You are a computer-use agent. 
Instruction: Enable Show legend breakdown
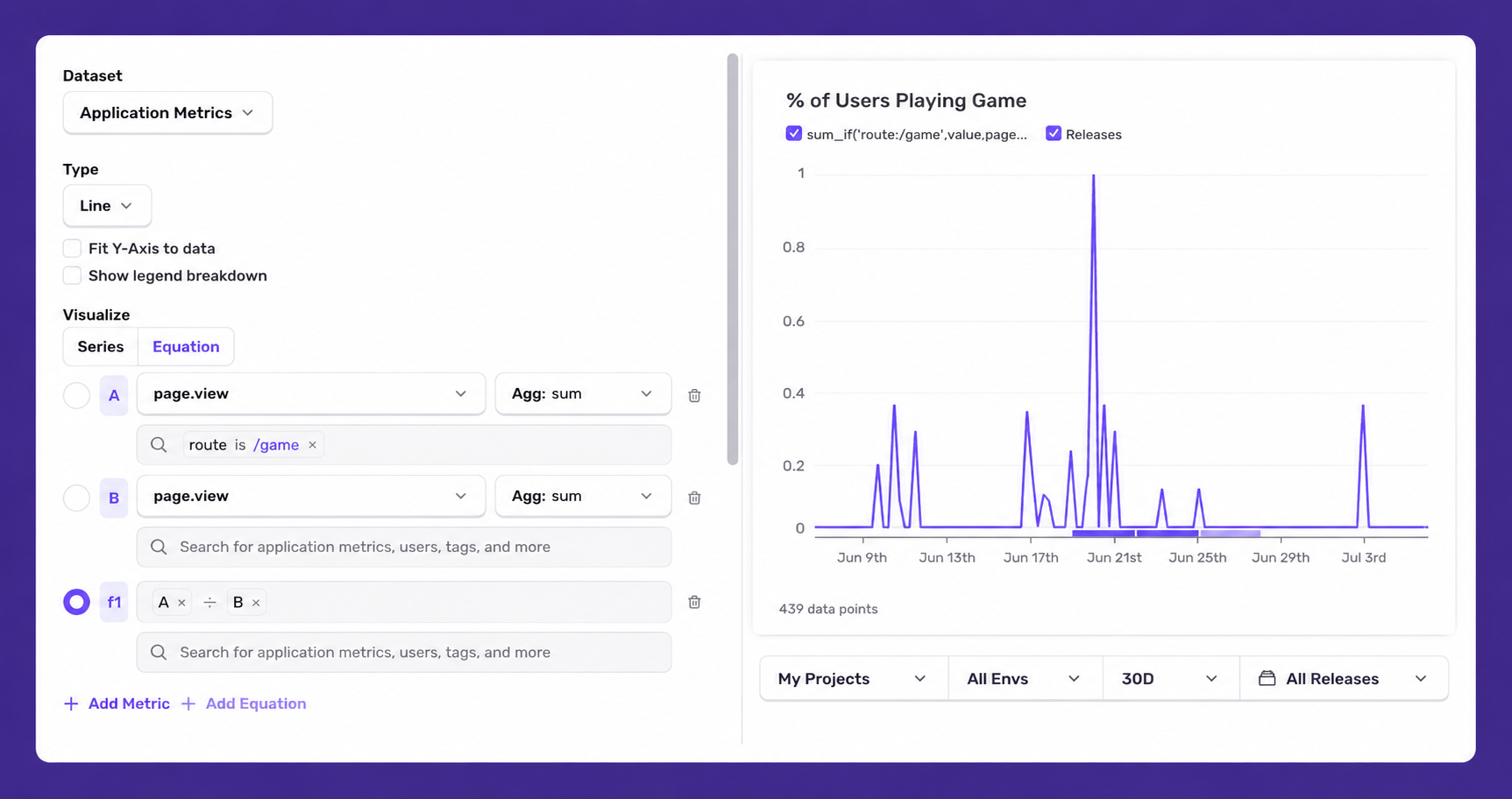pos(72,276)
